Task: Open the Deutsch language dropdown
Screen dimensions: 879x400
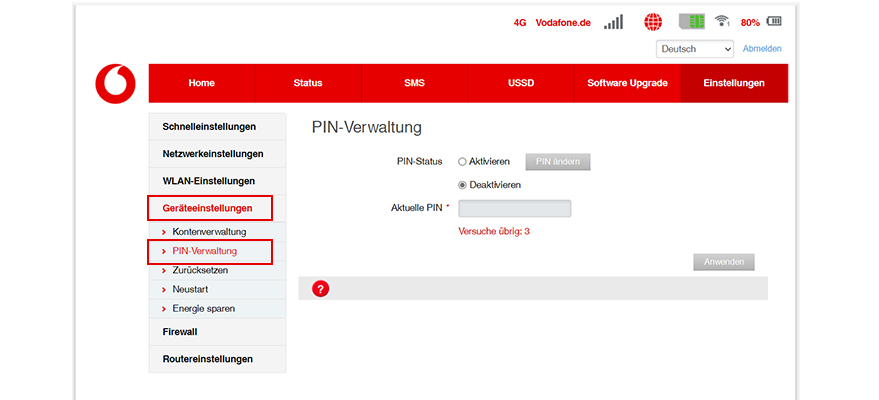Action: click(696, 49)
